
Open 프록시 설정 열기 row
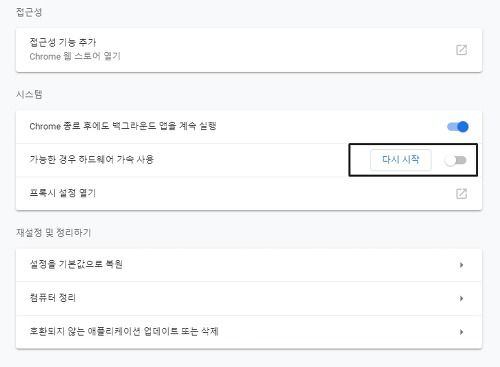pyautogui.click(x=249, y=194)
